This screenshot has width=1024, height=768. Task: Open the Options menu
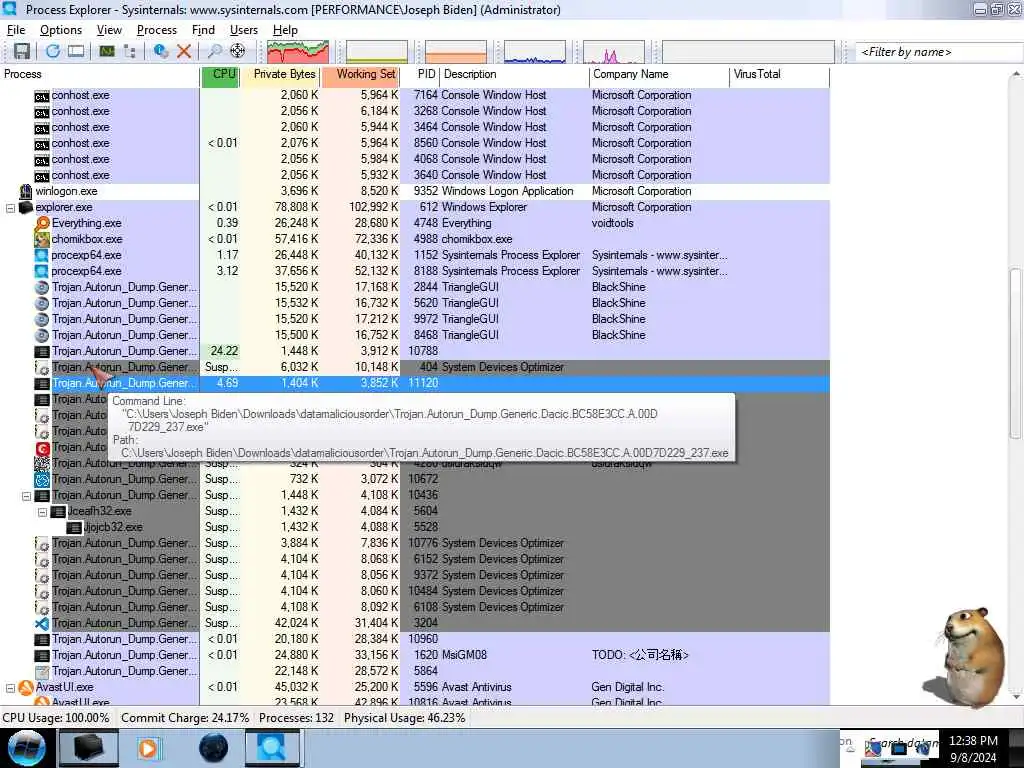(61, 30)
